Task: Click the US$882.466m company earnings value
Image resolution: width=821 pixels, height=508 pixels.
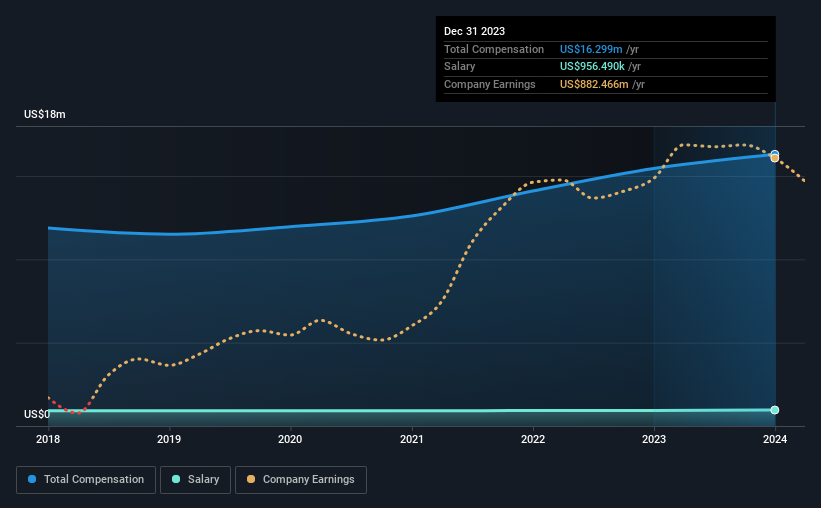Action: point(594,84)
